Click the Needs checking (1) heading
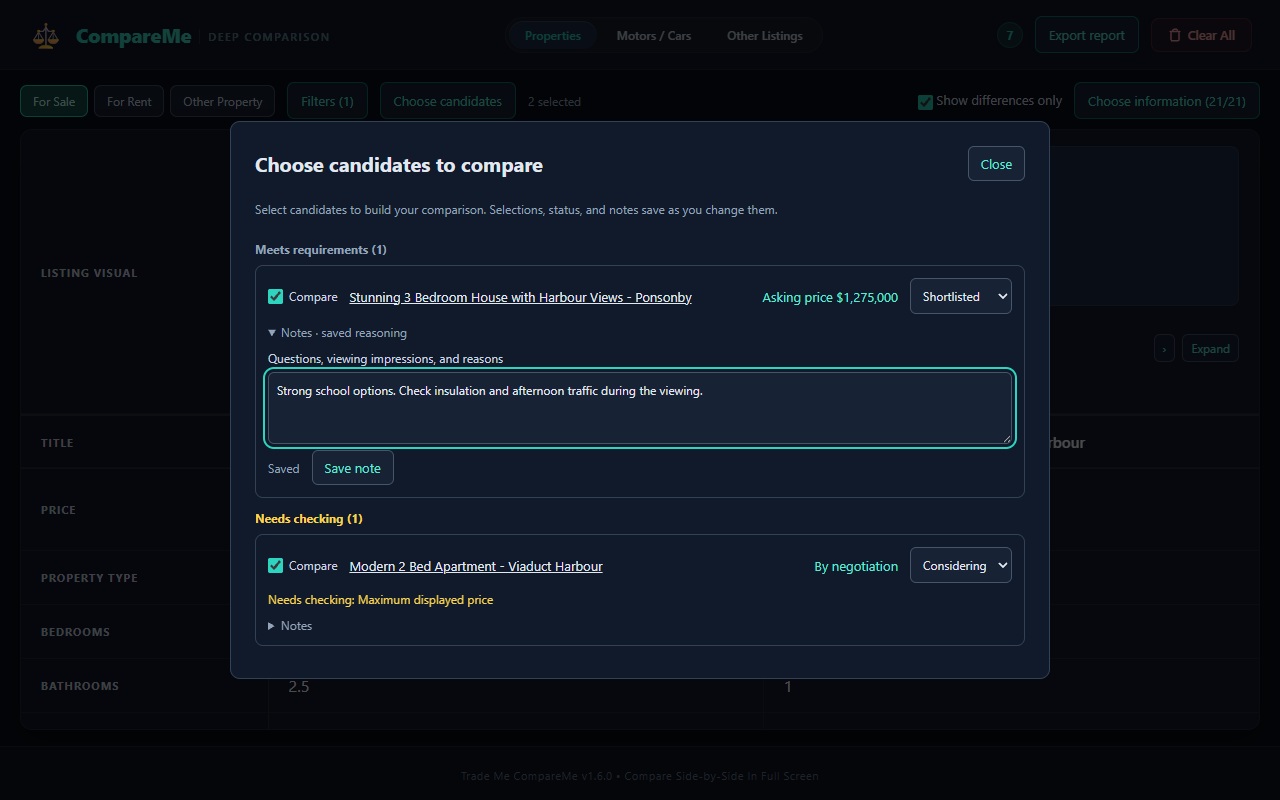 309,519
